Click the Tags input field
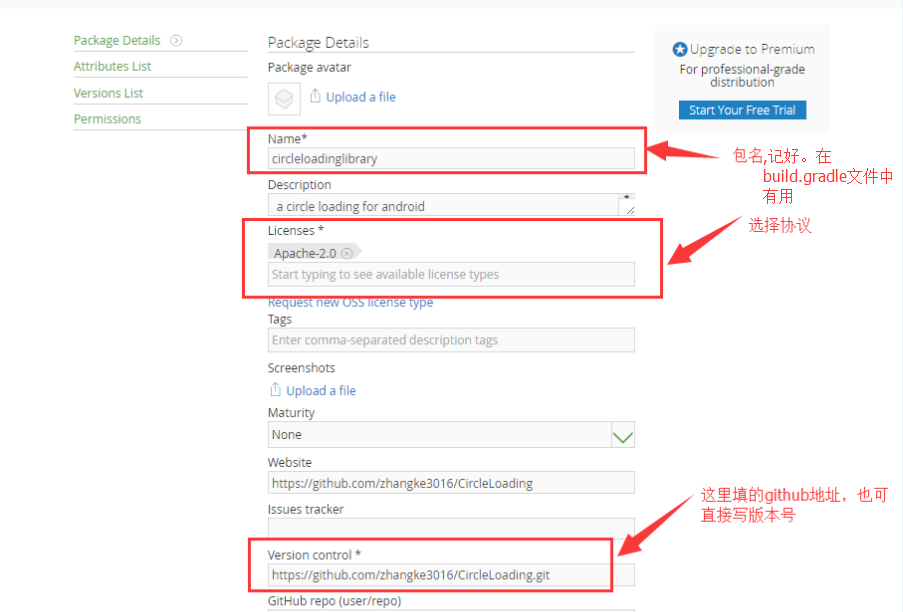 (x=450, y=340)
